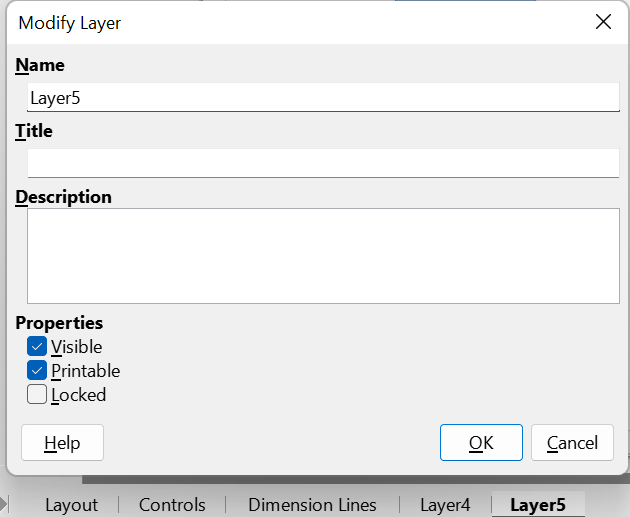Select the Layer5 tab
Image resolution: width=630 pixels, height=517 pixels.
click(538, 505)
